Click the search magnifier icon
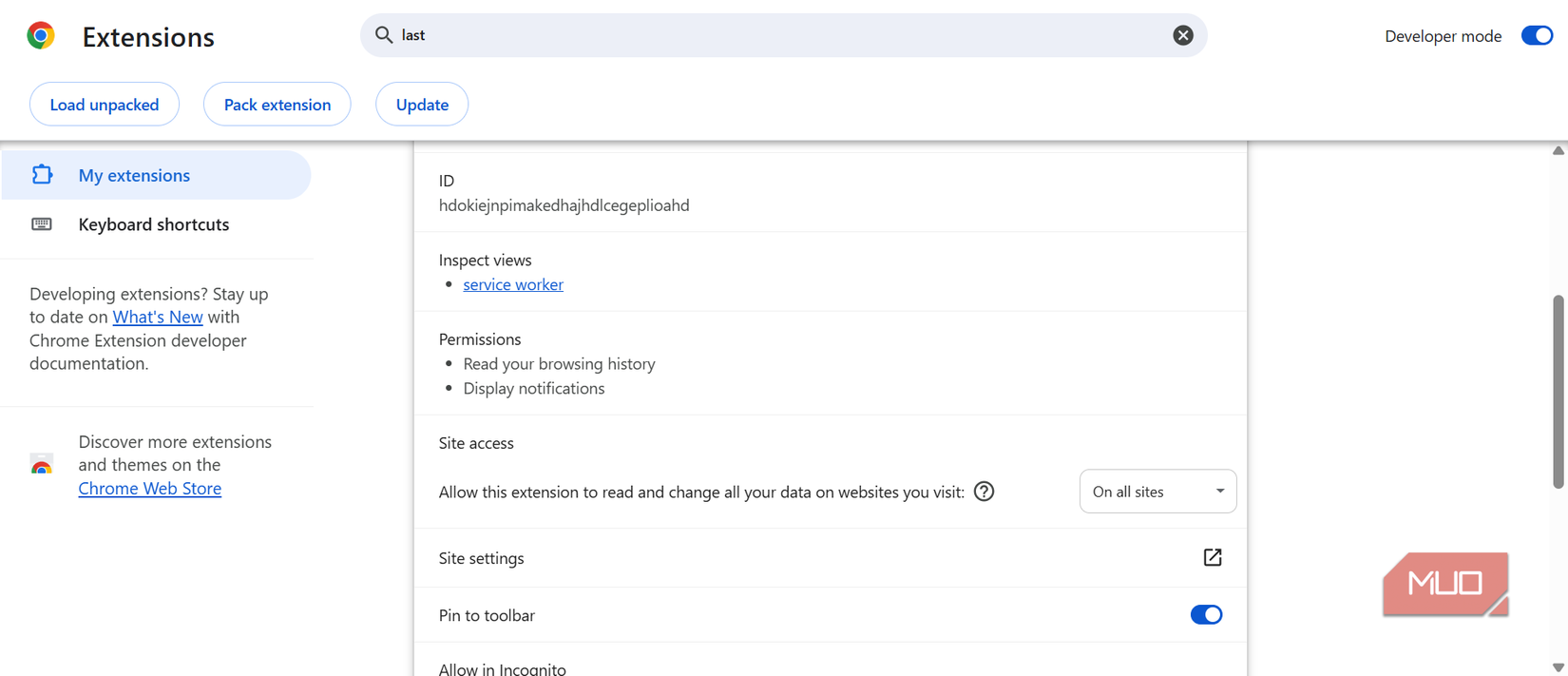This screenshot has width=1568, height=676. tap(384, 35)
